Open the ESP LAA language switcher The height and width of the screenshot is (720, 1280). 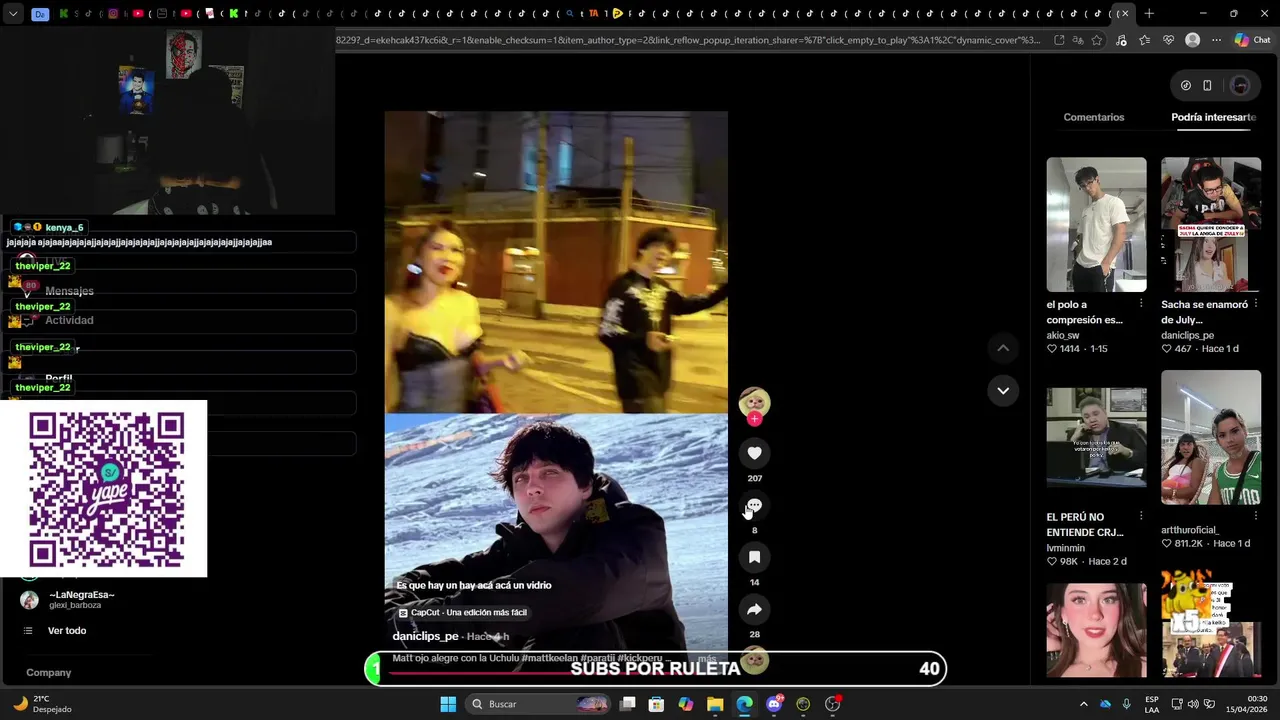(x=1152, y=704)
